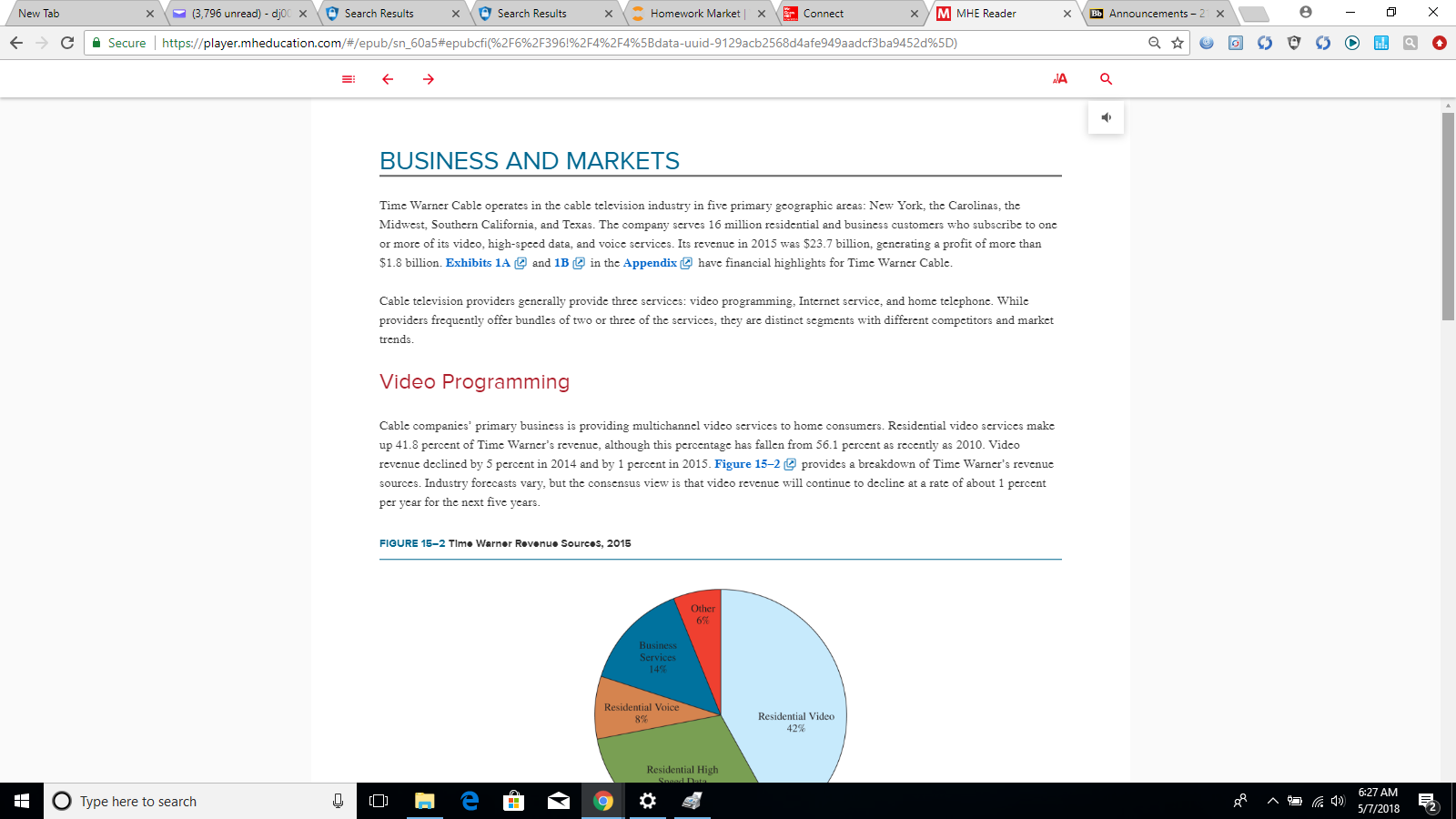Screen dimensions: 1456x819
Task: Show hidden system tray icons
Action: click(1272, 801)
